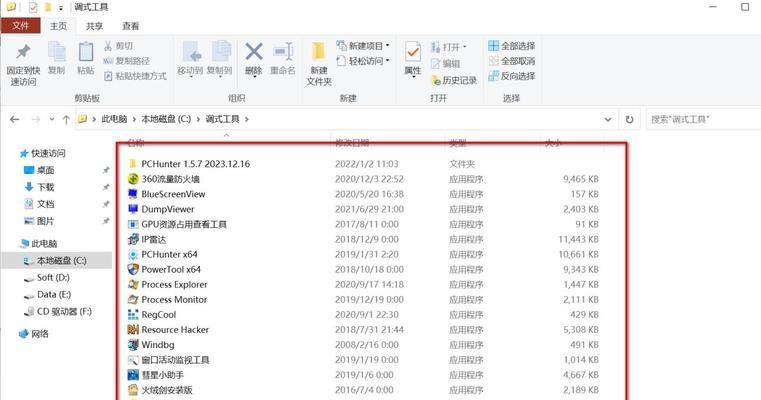
Task: Select This PC (此电脑) in sidebar
Action: pyautogui.click(x=38, y=244)
